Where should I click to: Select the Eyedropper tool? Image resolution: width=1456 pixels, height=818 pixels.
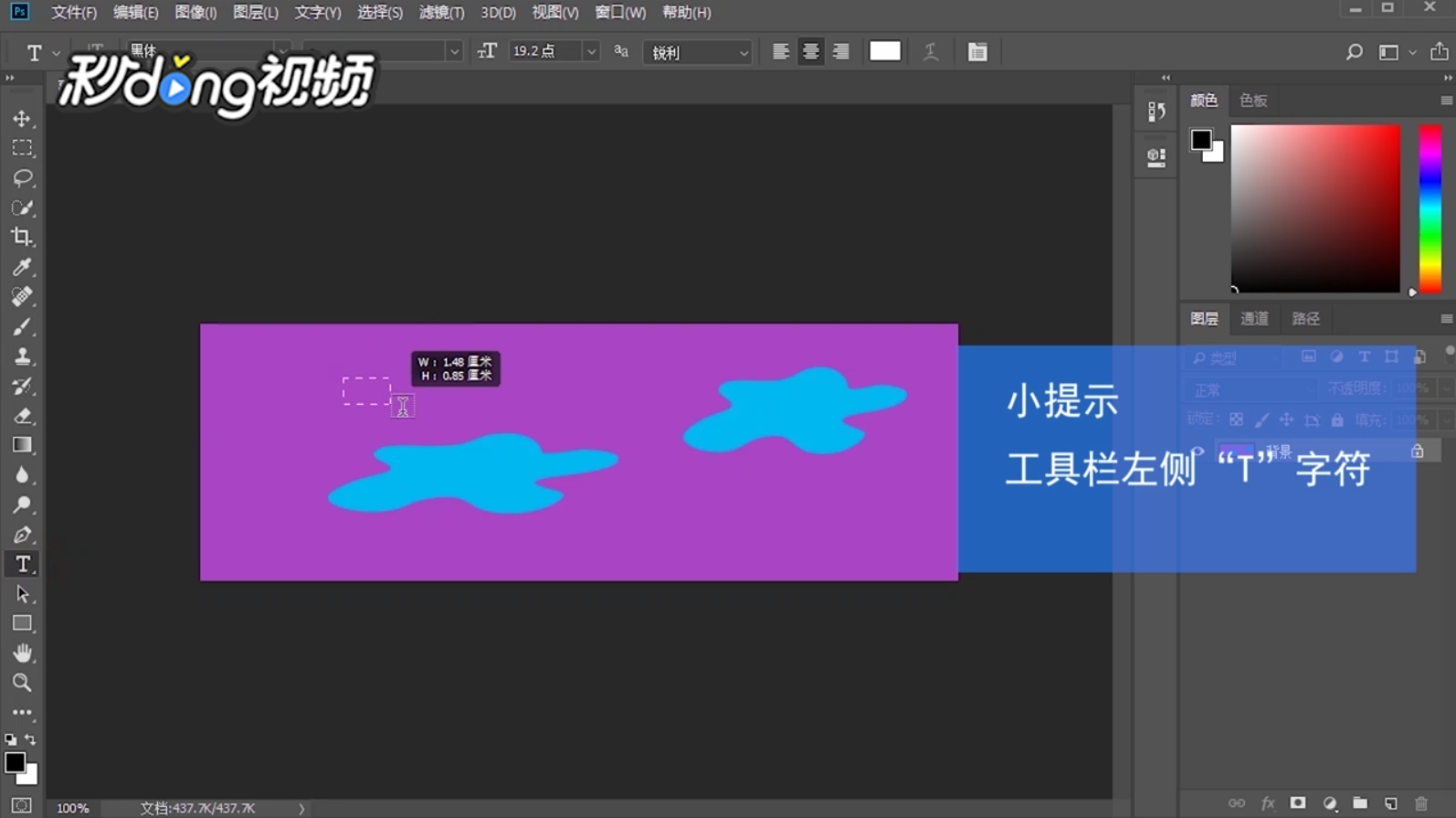(x=22, y=267)
